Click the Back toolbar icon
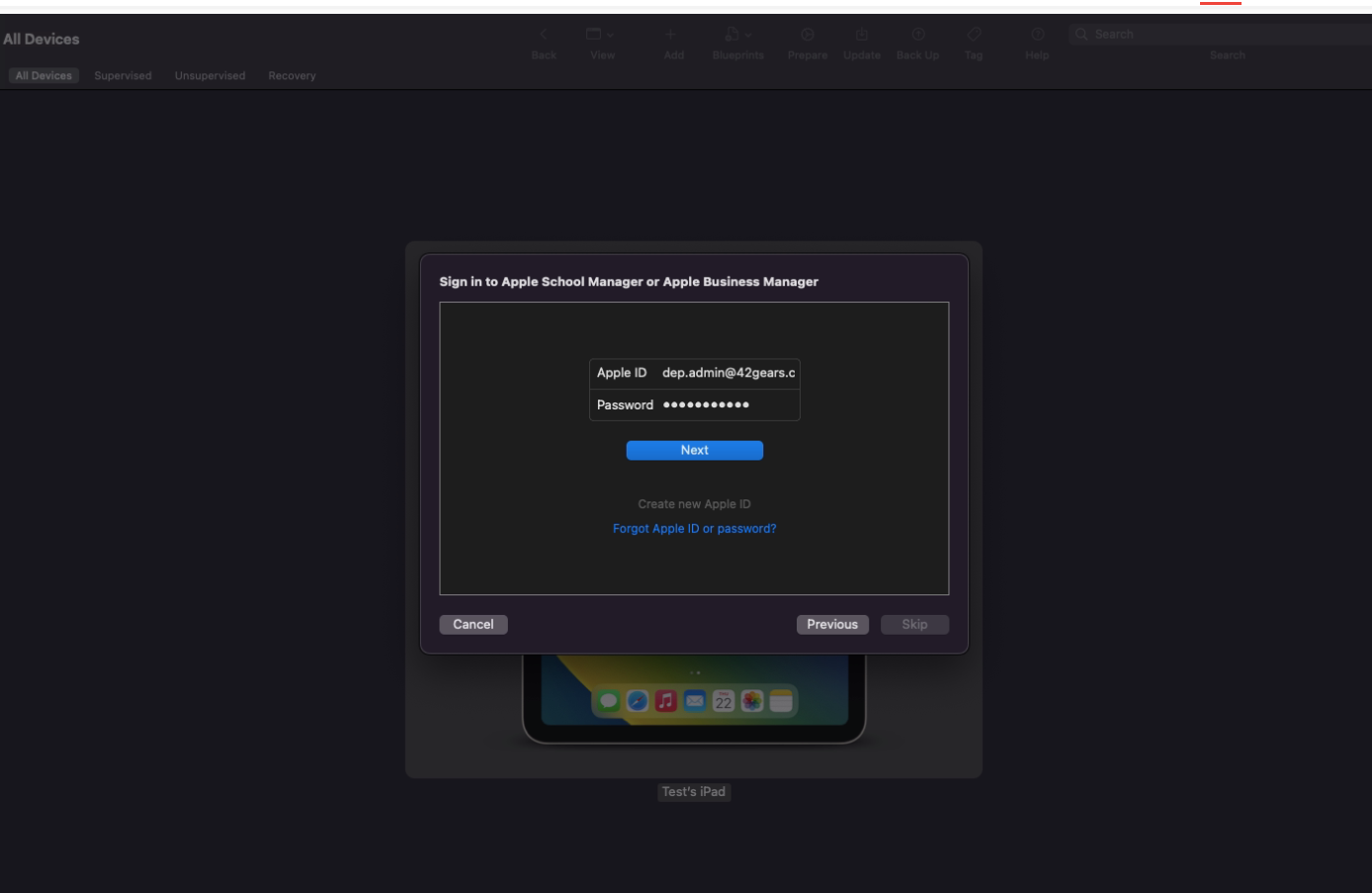Image resolution: width=1372 pixels, height=893 pixels. 544,36
